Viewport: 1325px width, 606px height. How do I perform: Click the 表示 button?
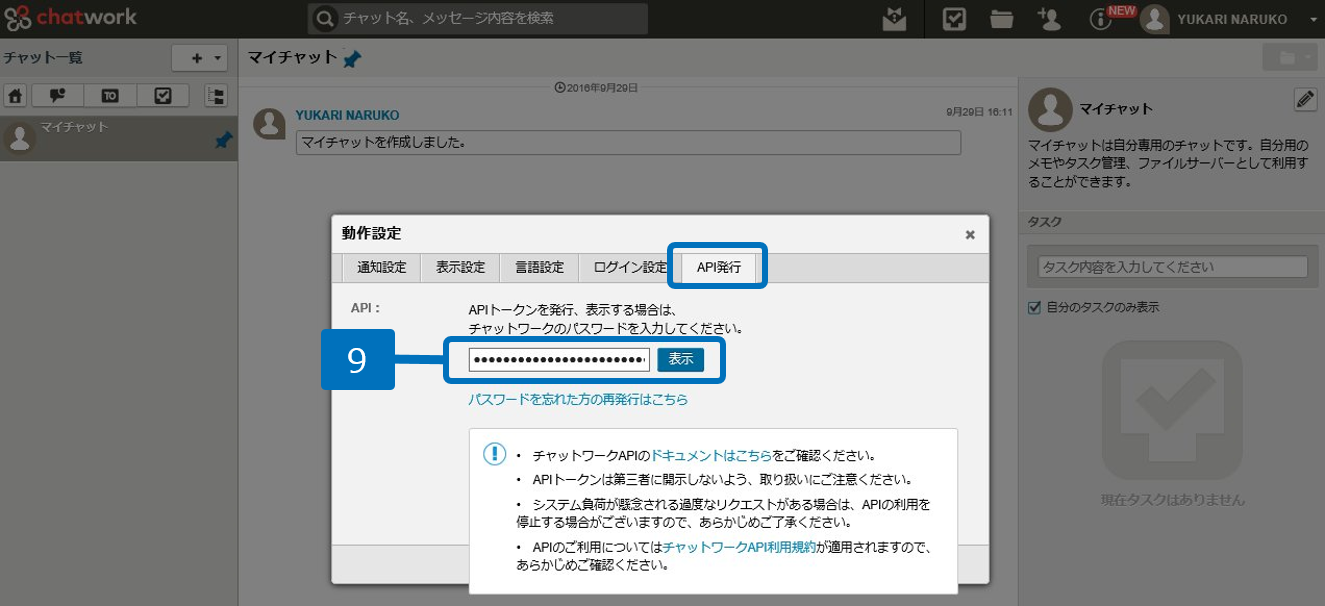click(x=681, y=359)
